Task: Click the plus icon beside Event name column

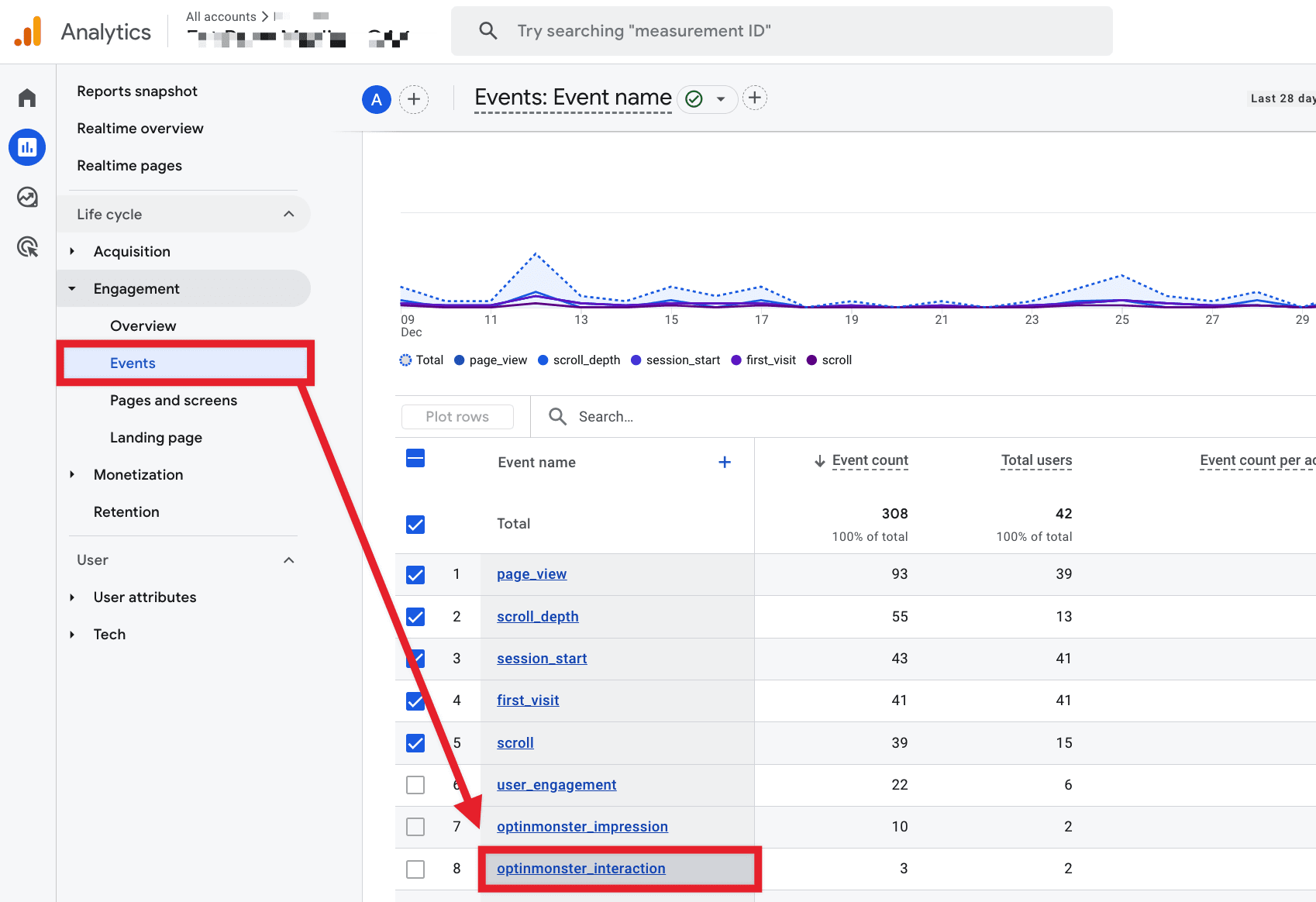Action: tap(725, 462)
